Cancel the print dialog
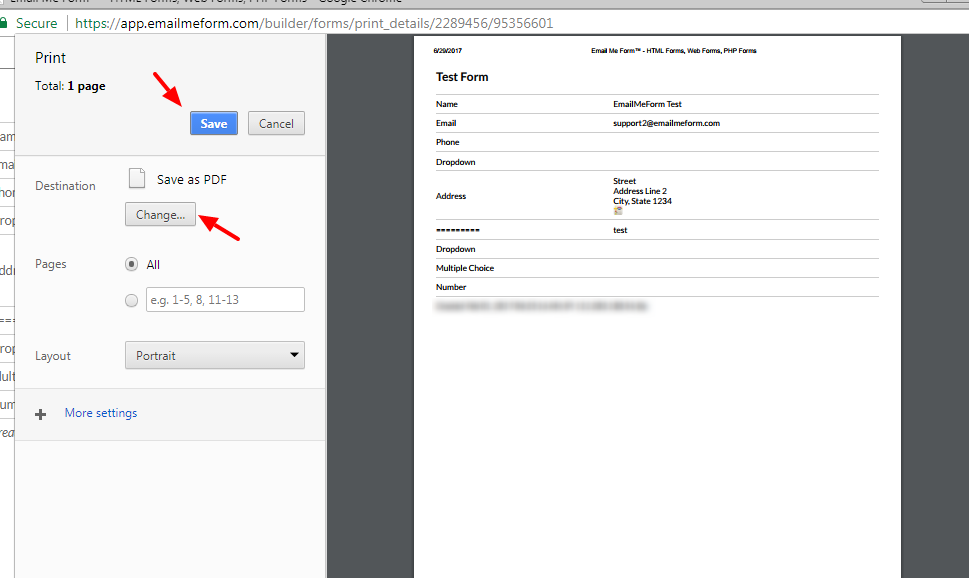969x578 pixels. [276, 124]
